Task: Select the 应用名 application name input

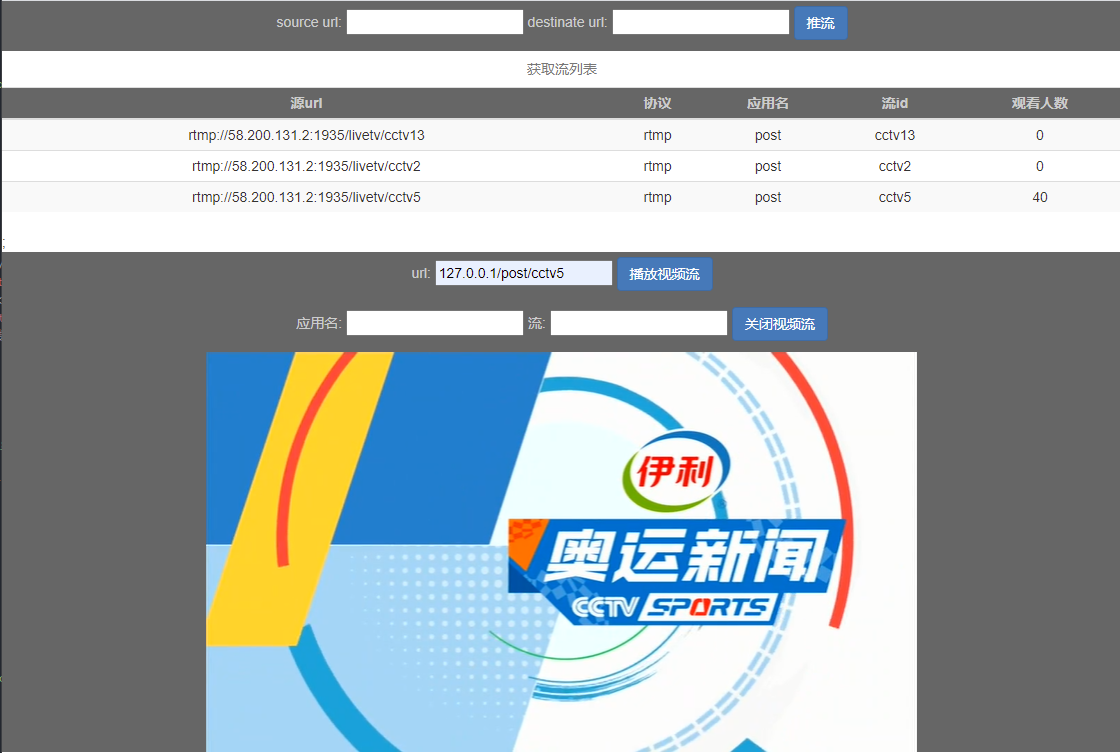Action: (434, 322)
